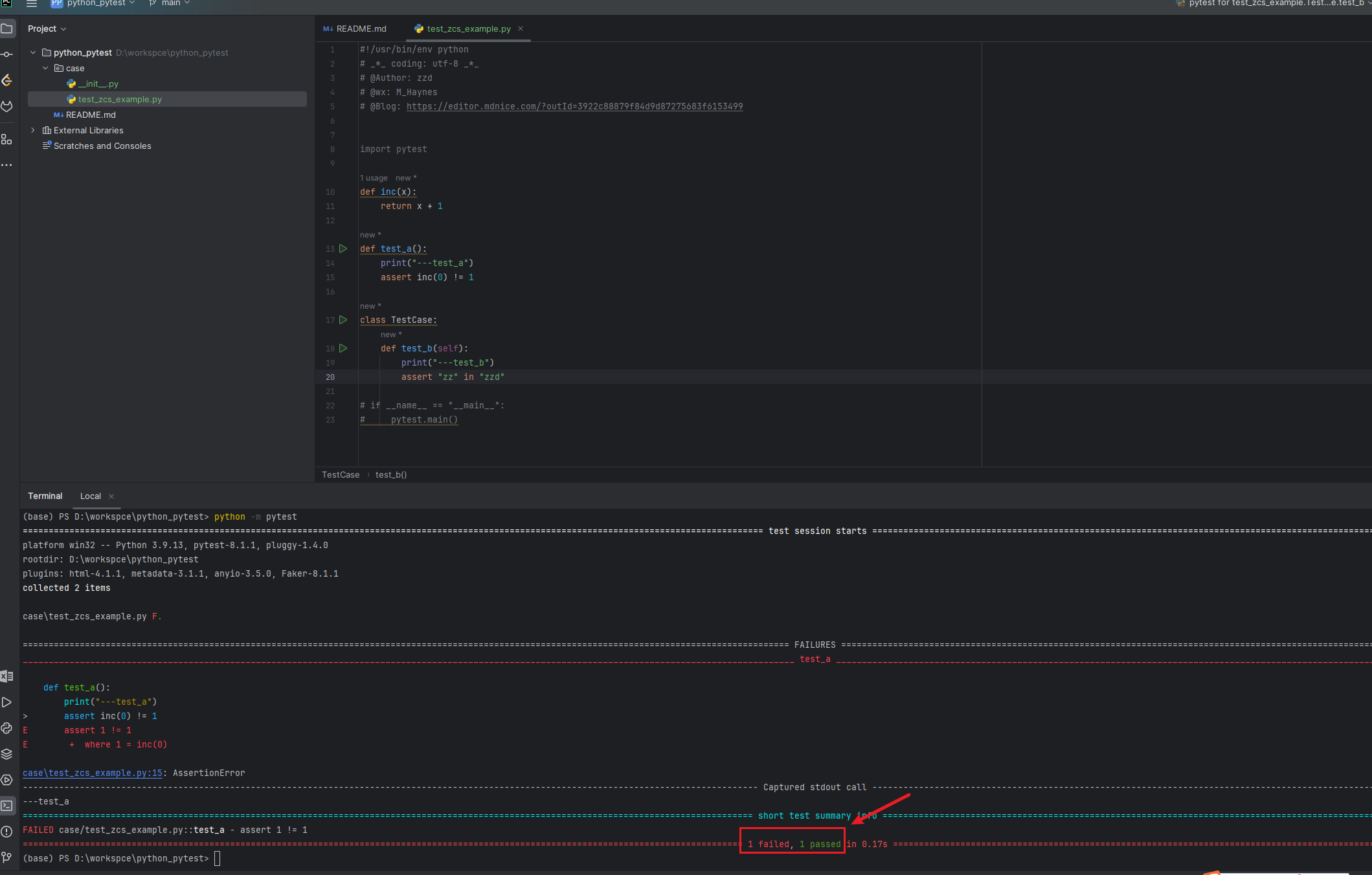Click code line 20 assert statement
The image size is (1372, 875).
coord(453,377)
